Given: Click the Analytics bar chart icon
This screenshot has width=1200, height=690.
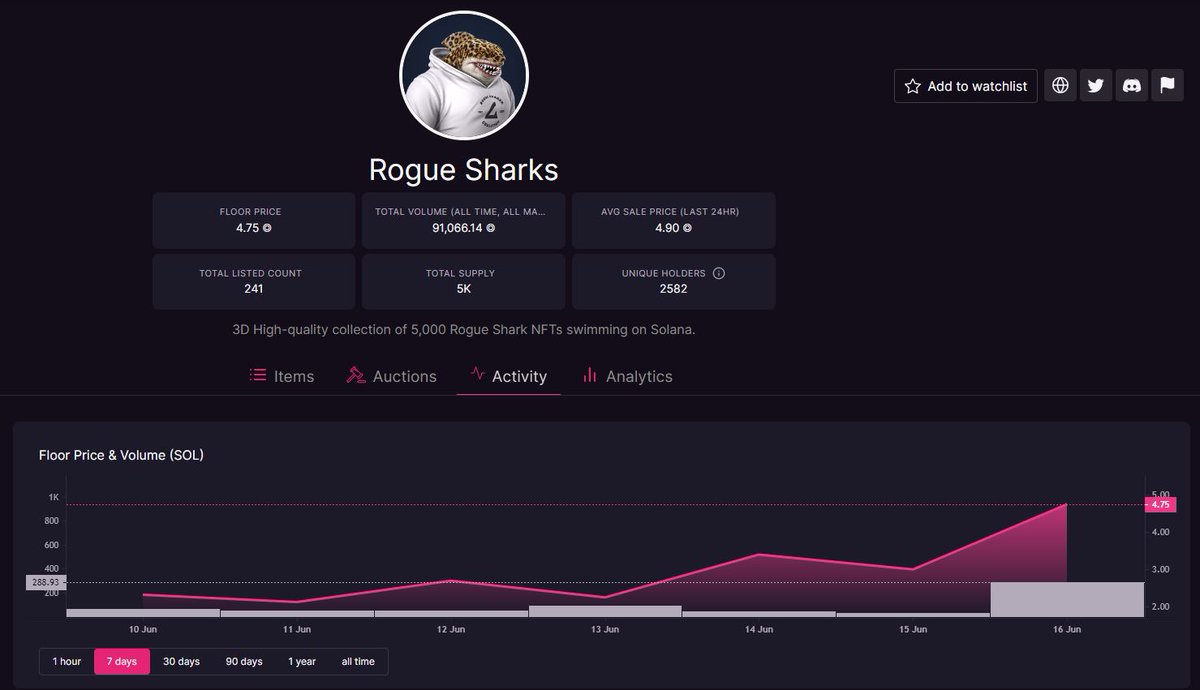Looking at the screenshot, I should tap(589, 375).
